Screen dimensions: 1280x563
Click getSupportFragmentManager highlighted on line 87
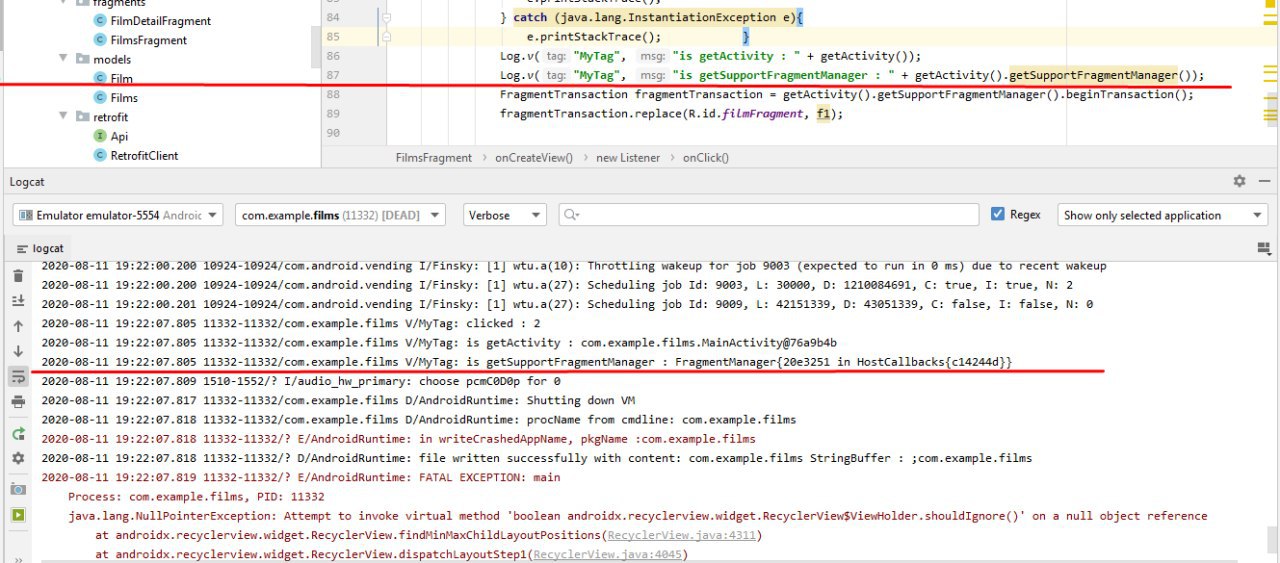pyautogui.click(x=1094, y=75)
